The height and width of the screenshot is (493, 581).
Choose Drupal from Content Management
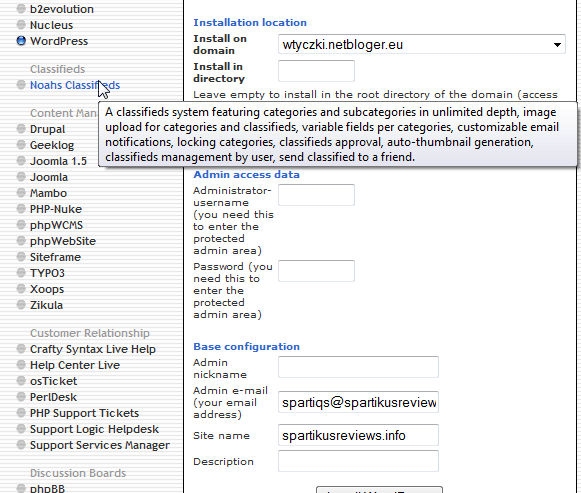point(47,129)
